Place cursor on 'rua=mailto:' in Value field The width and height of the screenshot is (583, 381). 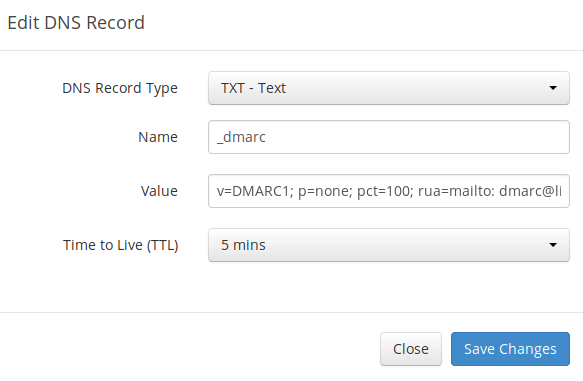456,191
